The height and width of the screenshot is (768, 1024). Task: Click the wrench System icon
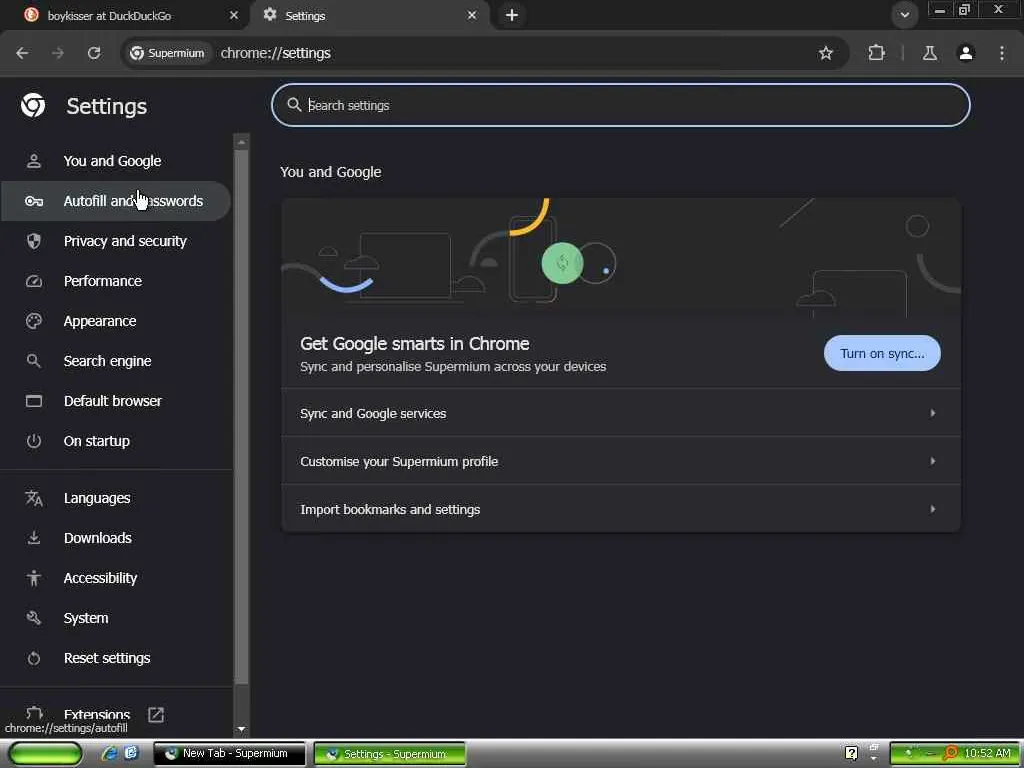click(x=34, y=618)
